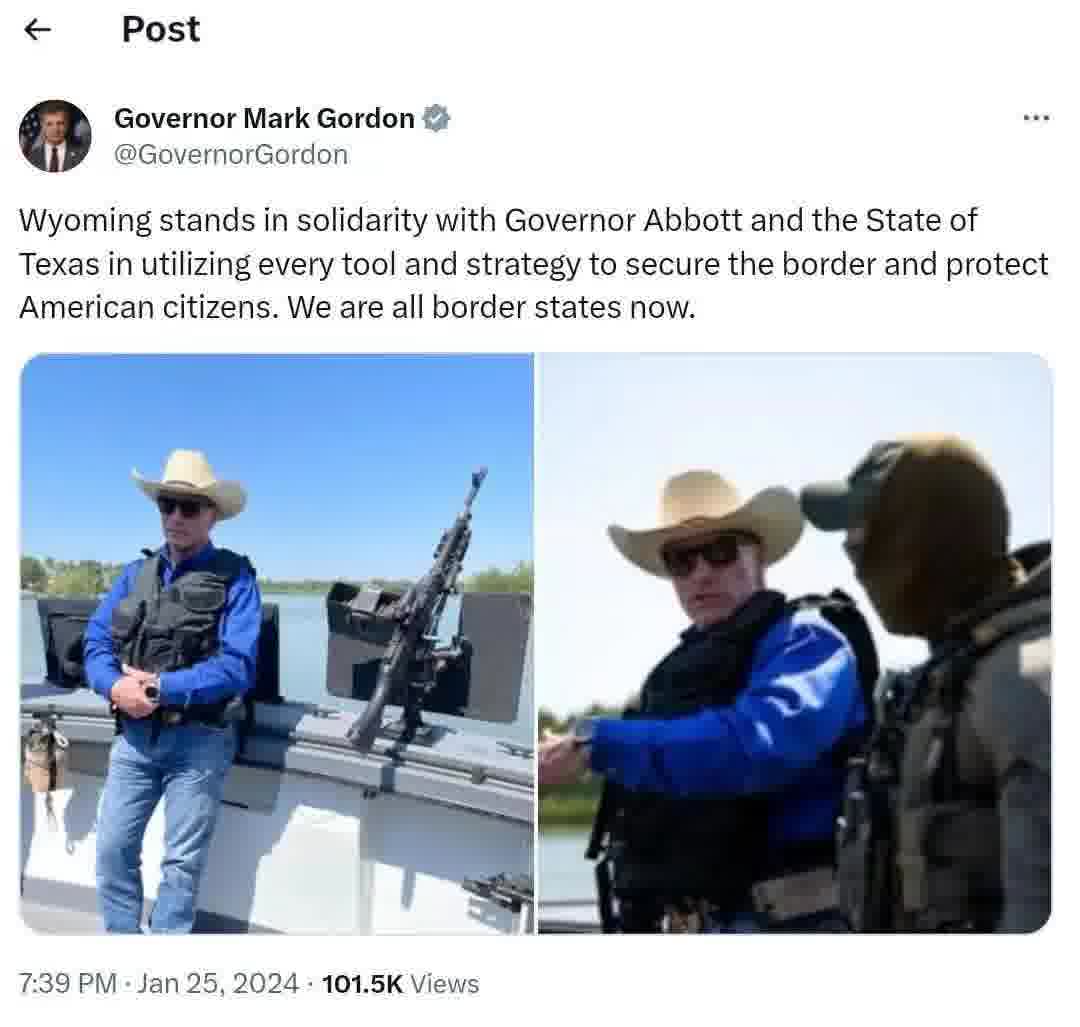Click the 7:39 PM timestamp

click(x=68, y=983)
